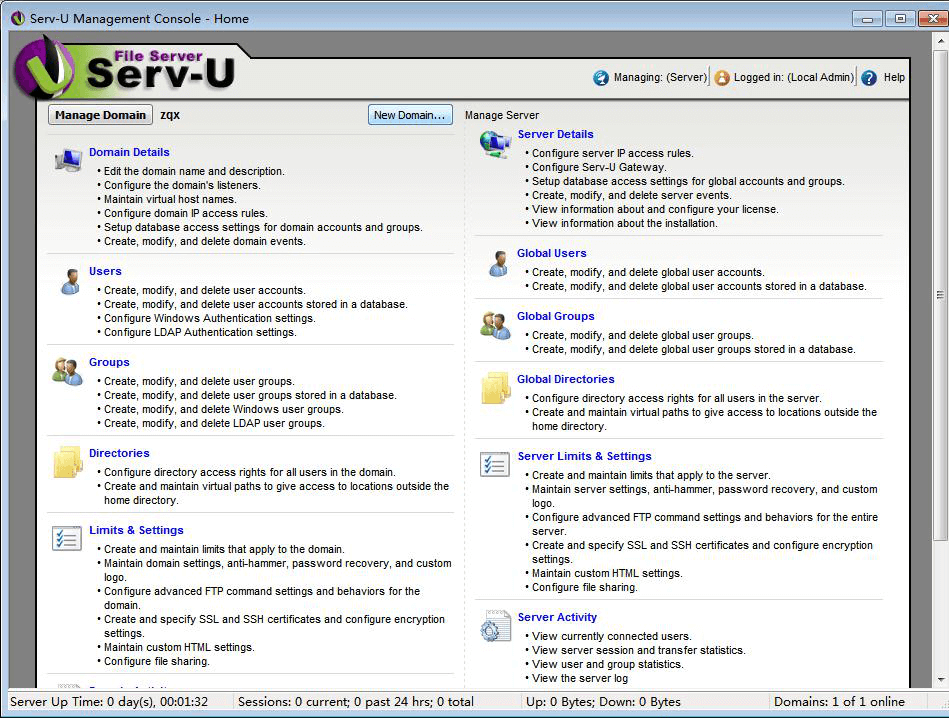The width and height of the screenshot is (949, 718).
Task: Open the Server Activity link
Action: coord(557,617)
